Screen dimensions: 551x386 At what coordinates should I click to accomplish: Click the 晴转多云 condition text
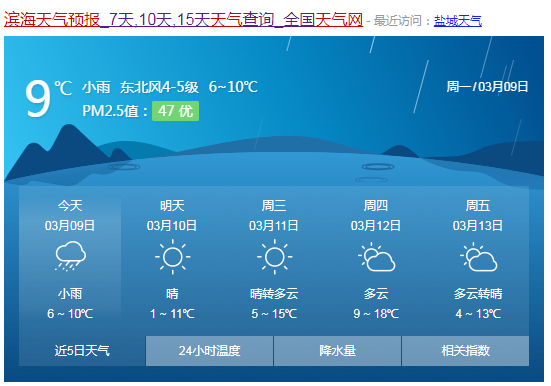point(274,294)
